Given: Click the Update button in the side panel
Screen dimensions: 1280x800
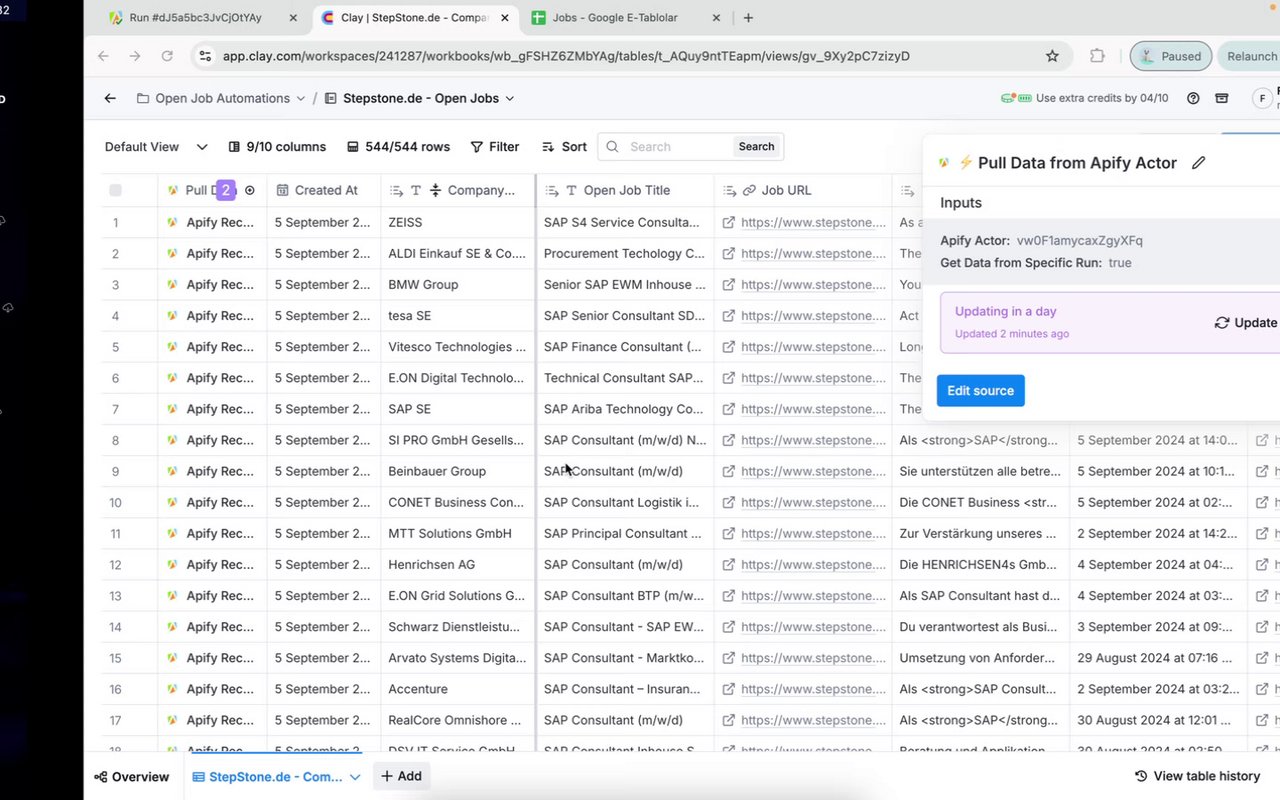Looking at the screenshot, I should point(1246,323).
